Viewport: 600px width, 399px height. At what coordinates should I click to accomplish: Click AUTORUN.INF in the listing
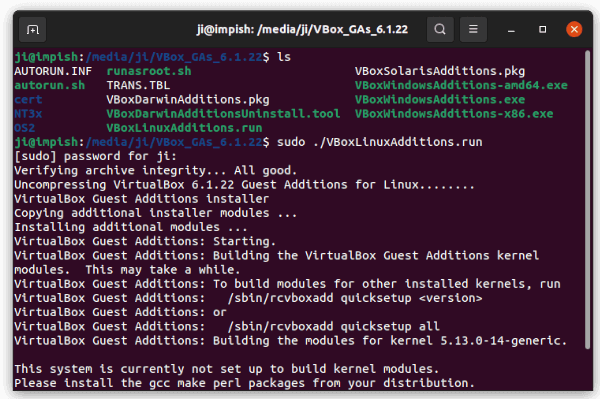[x=53, y=71]
